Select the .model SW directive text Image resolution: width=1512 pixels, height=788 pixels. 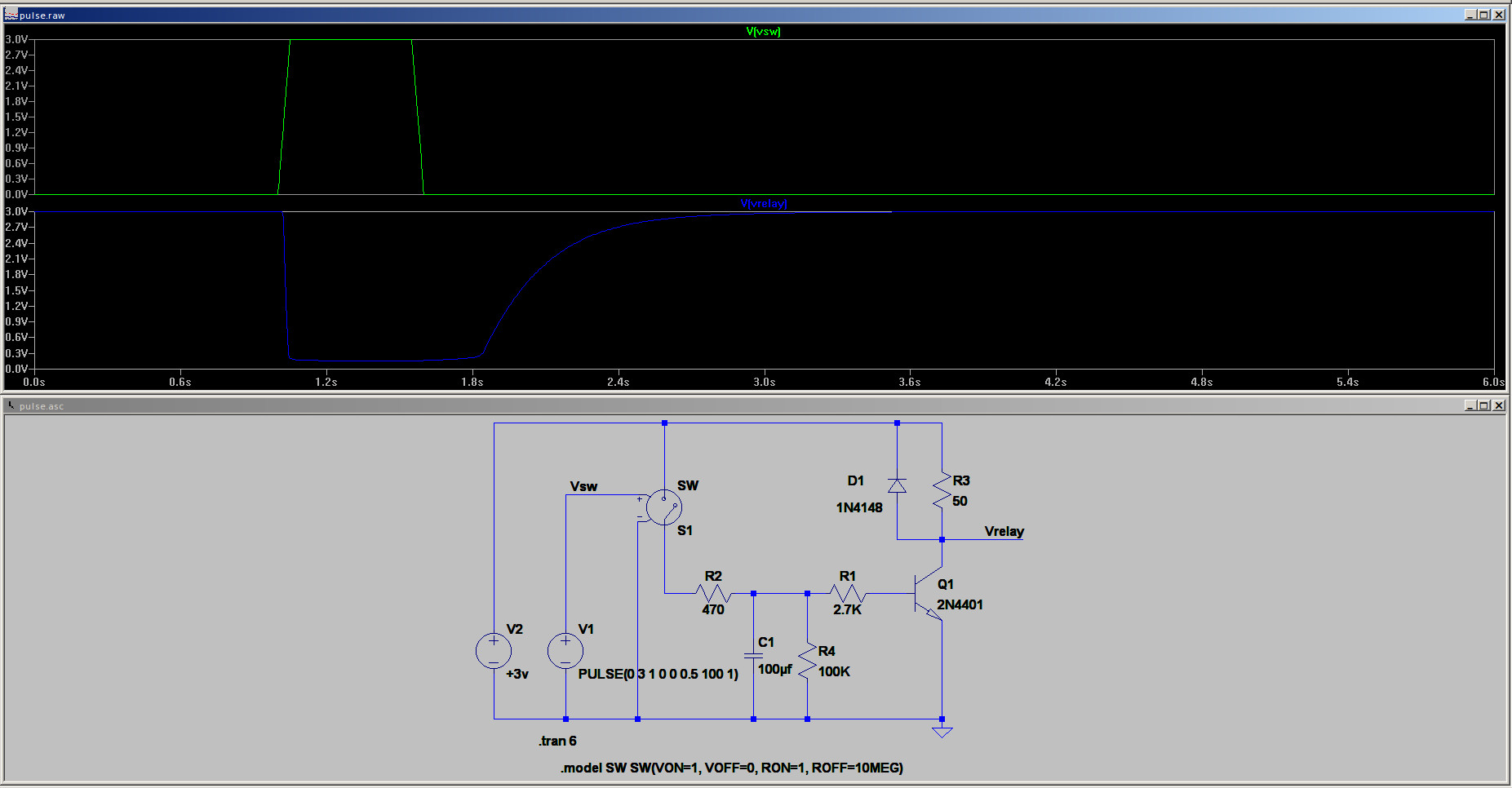coord(731,768)
